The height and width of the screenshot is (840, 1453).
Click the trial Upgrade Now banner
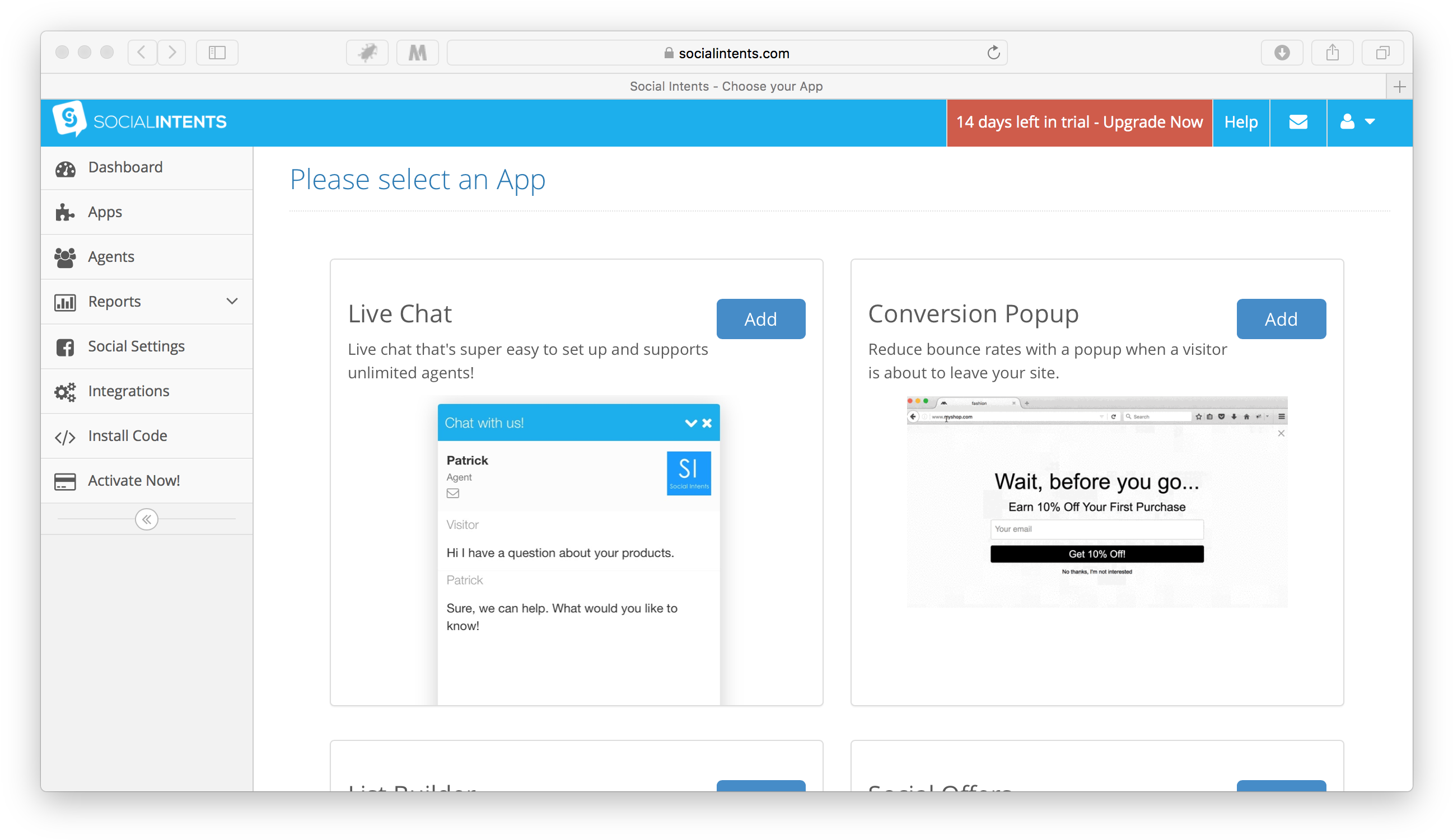click(x=1079, y=122)
